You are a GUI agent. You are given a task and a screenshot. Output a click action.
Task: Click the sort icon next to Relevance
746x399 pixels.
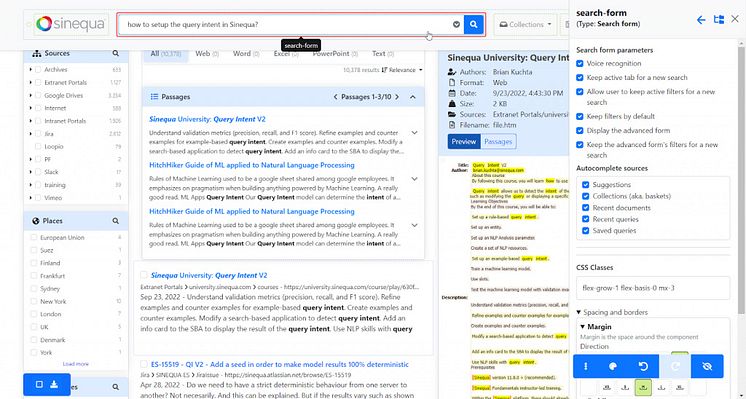coord(384,70)
